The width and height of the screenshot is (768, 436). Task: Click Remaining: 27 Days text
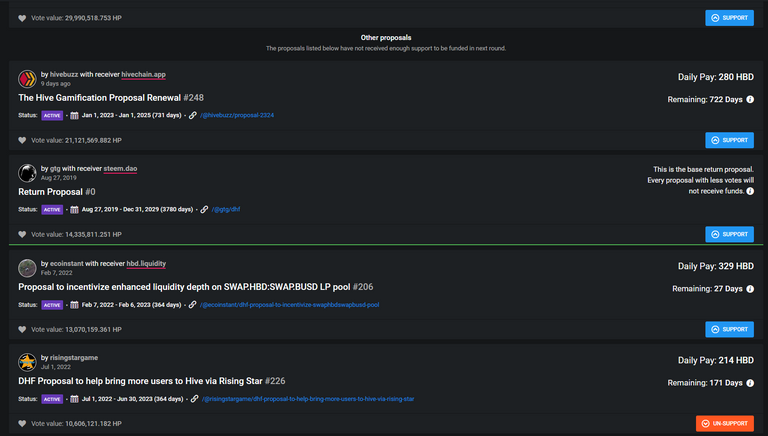coord(707,289)
